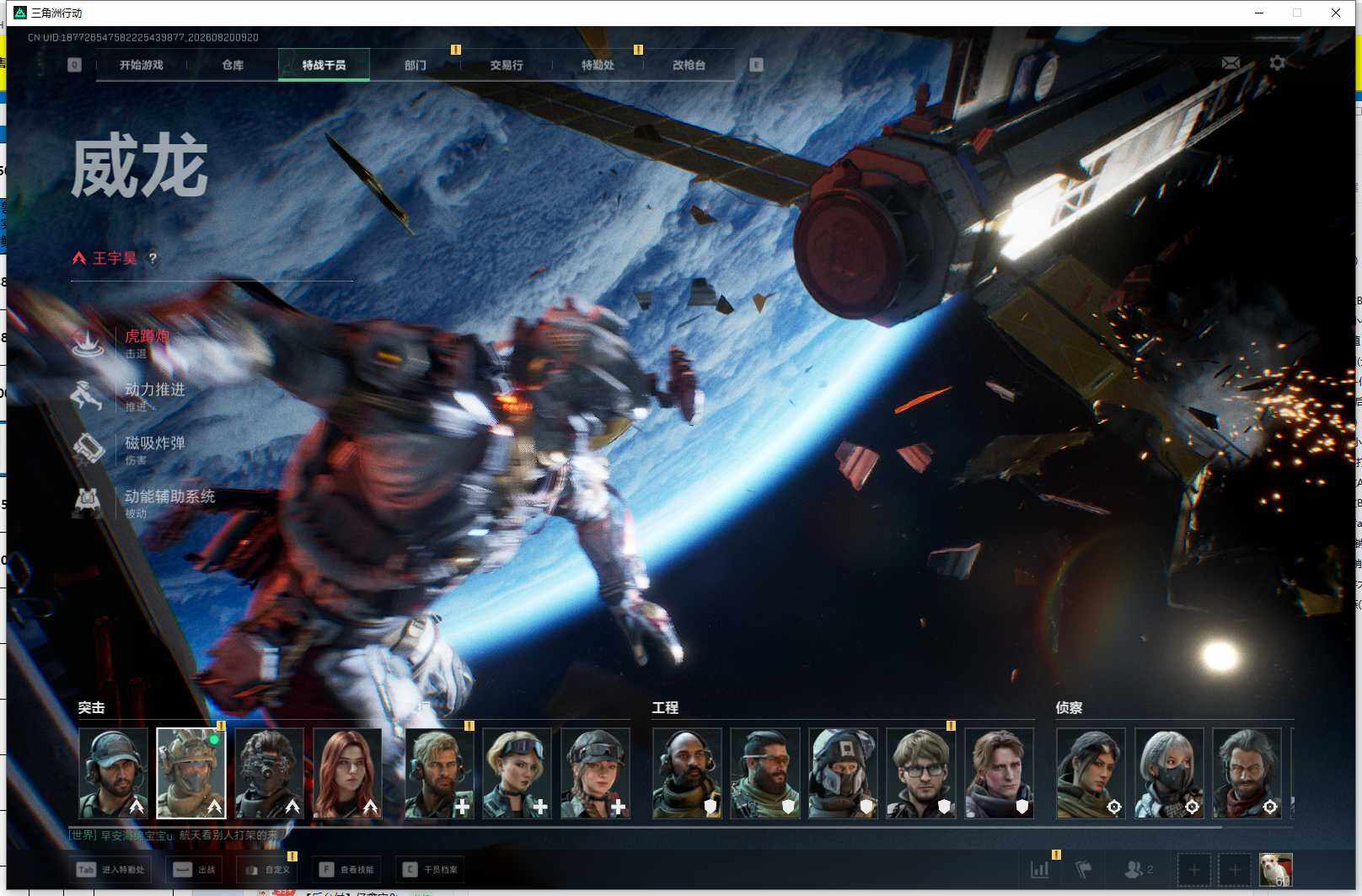Open the 自定义 customize button

268,870
